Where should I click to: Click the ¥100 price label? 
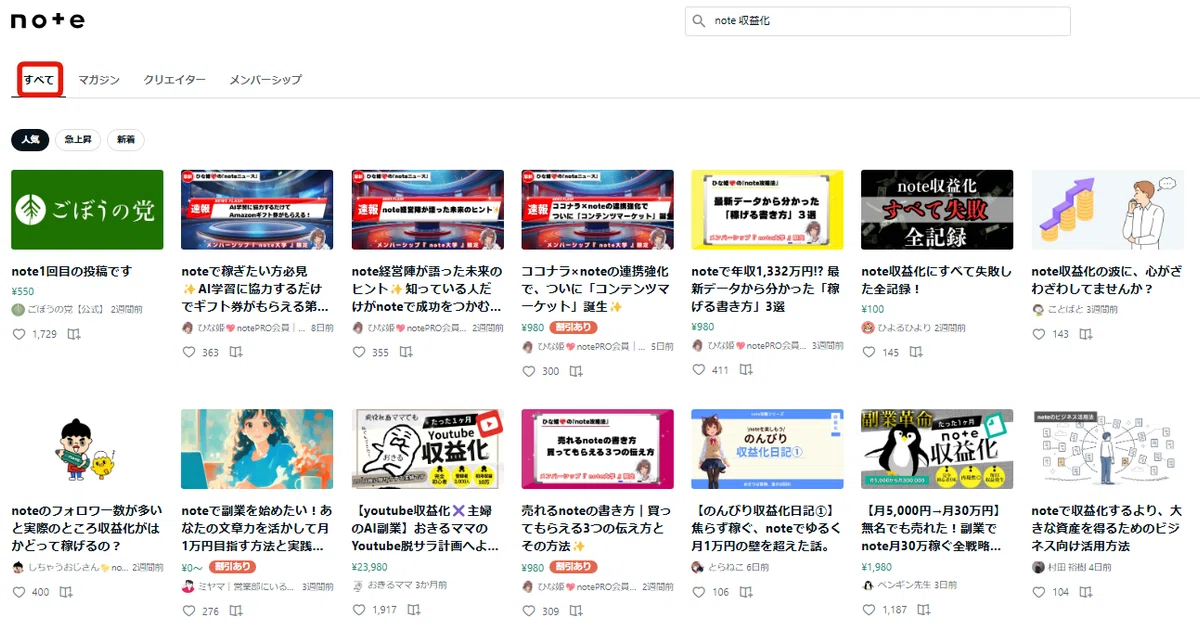(x=873, y=309)
